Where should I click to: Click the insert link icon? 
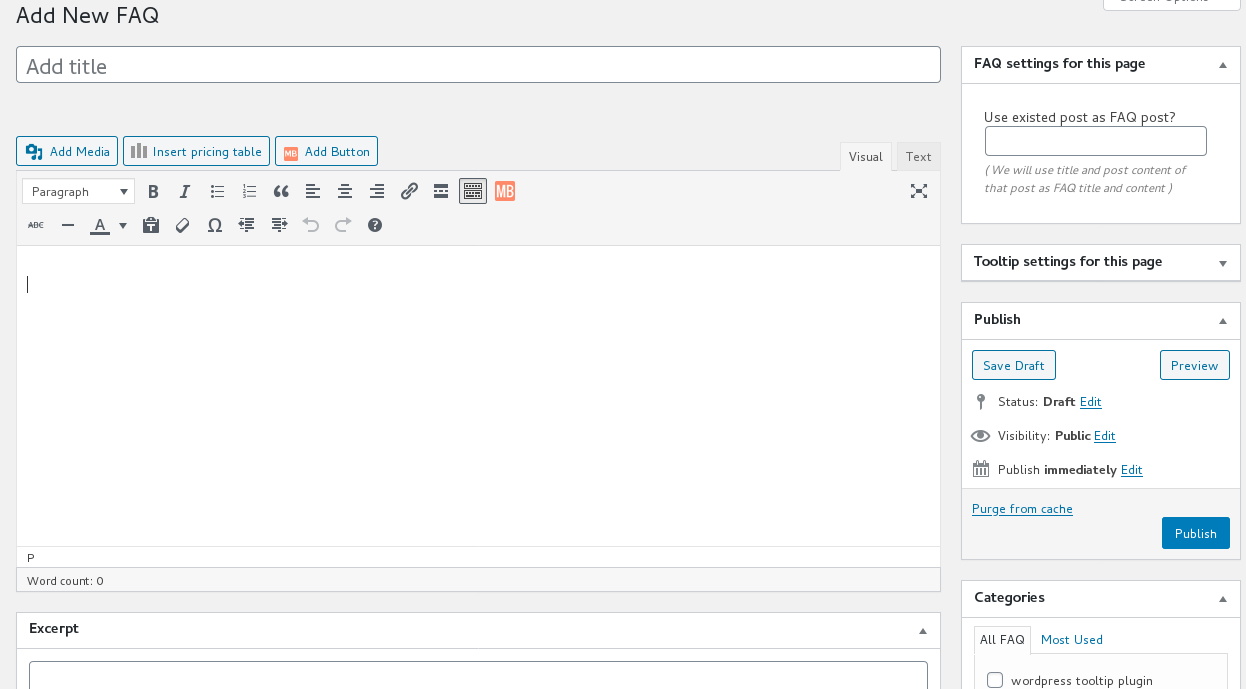(x=409, y=191)
